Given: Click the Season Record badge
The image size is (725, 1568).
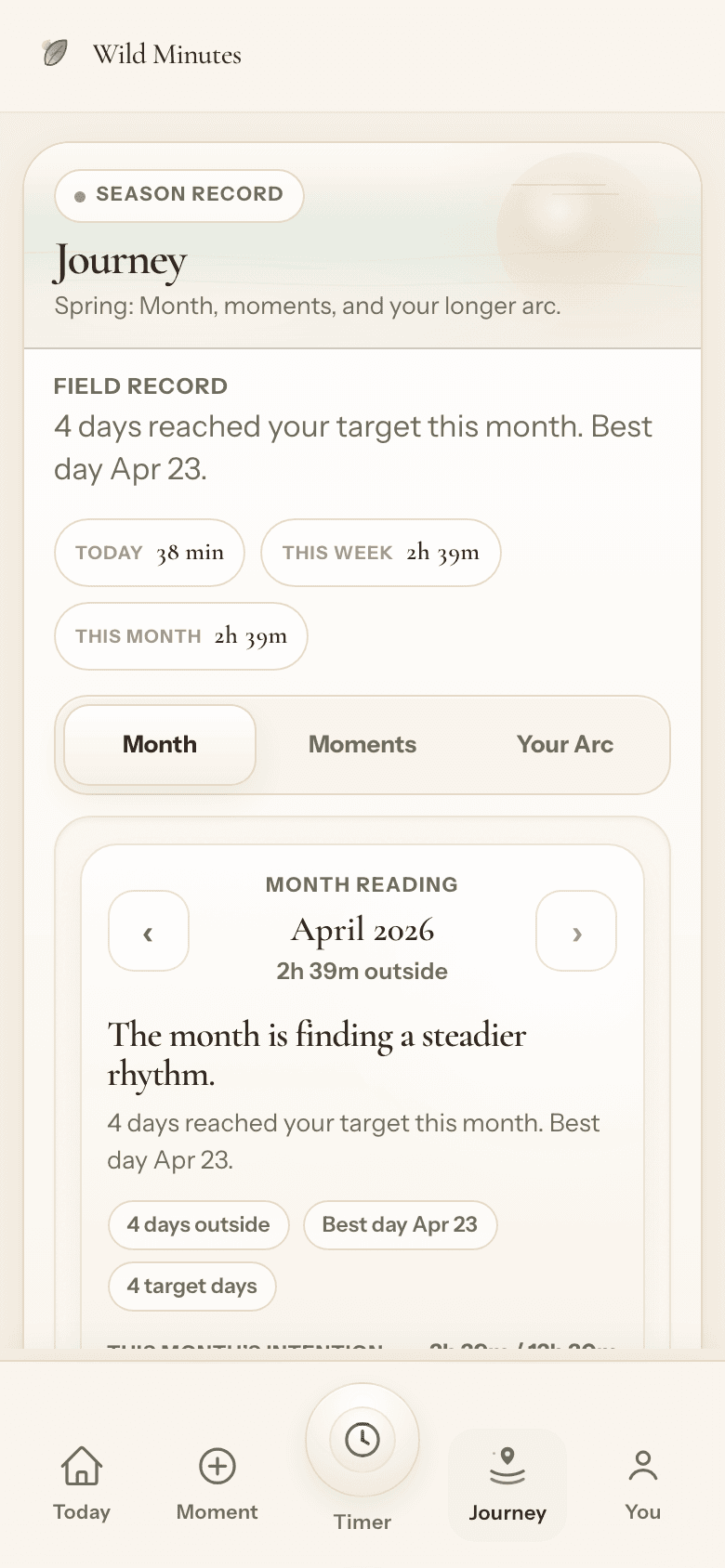Looking at the screenshot, I should 179,195.
